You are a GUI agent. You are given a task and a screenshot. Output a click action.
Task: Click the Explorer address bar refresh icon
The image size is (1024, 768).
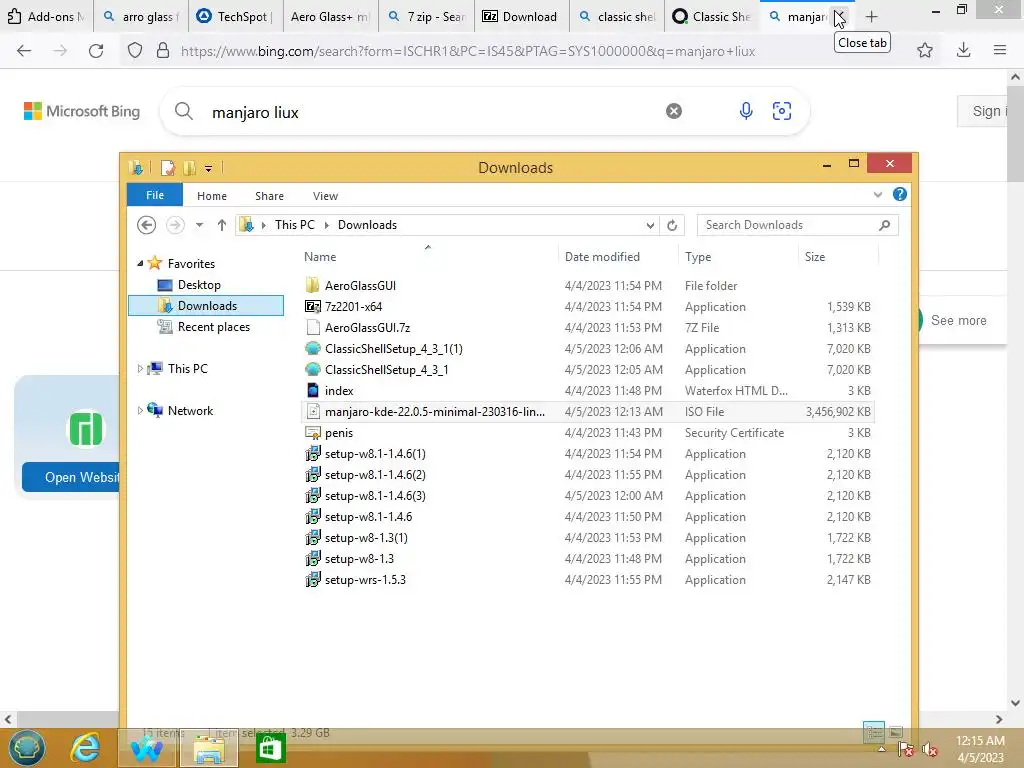coord(672,225)
